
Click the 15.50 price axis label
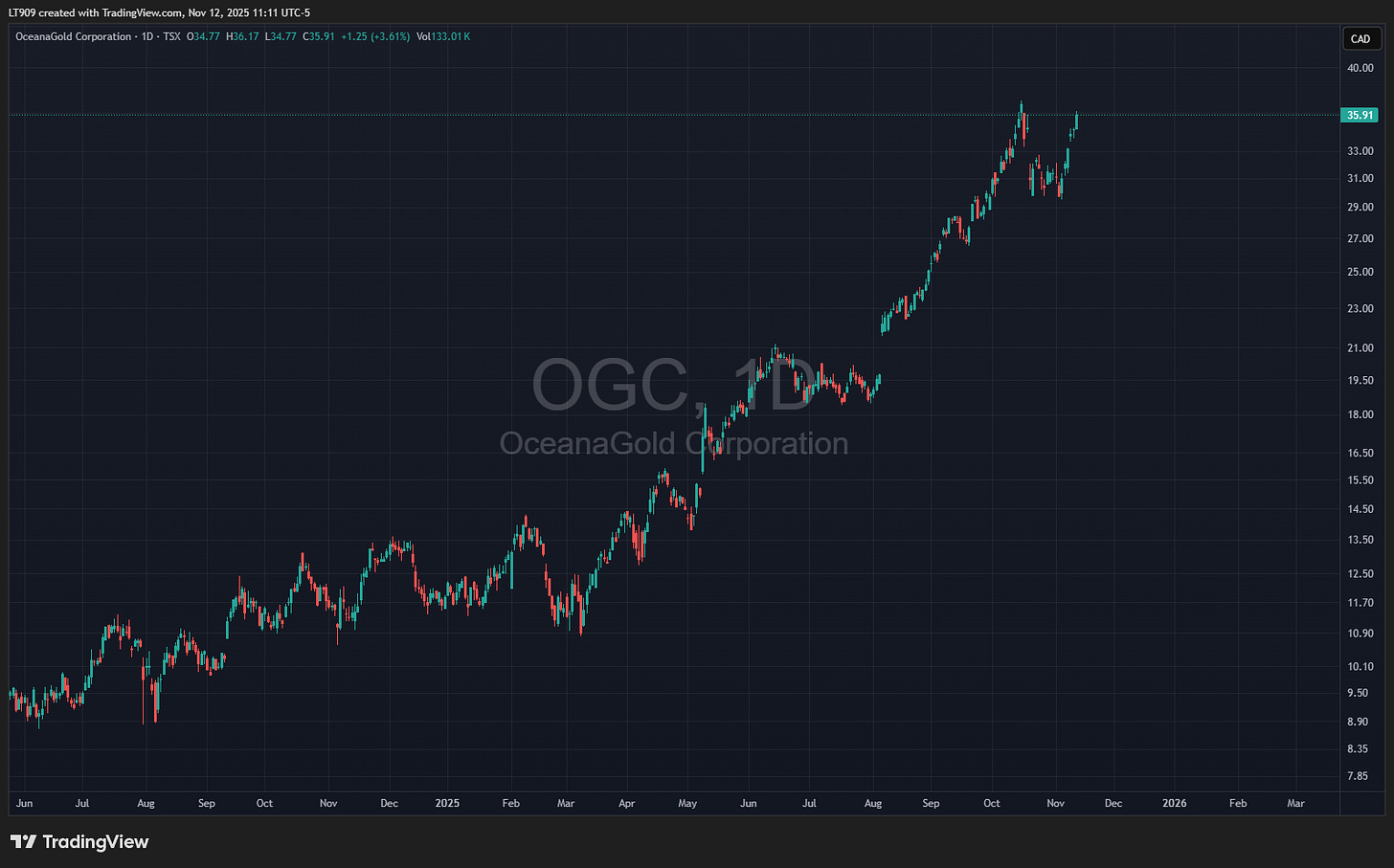pyautogui.click(x=1360, y=480)
